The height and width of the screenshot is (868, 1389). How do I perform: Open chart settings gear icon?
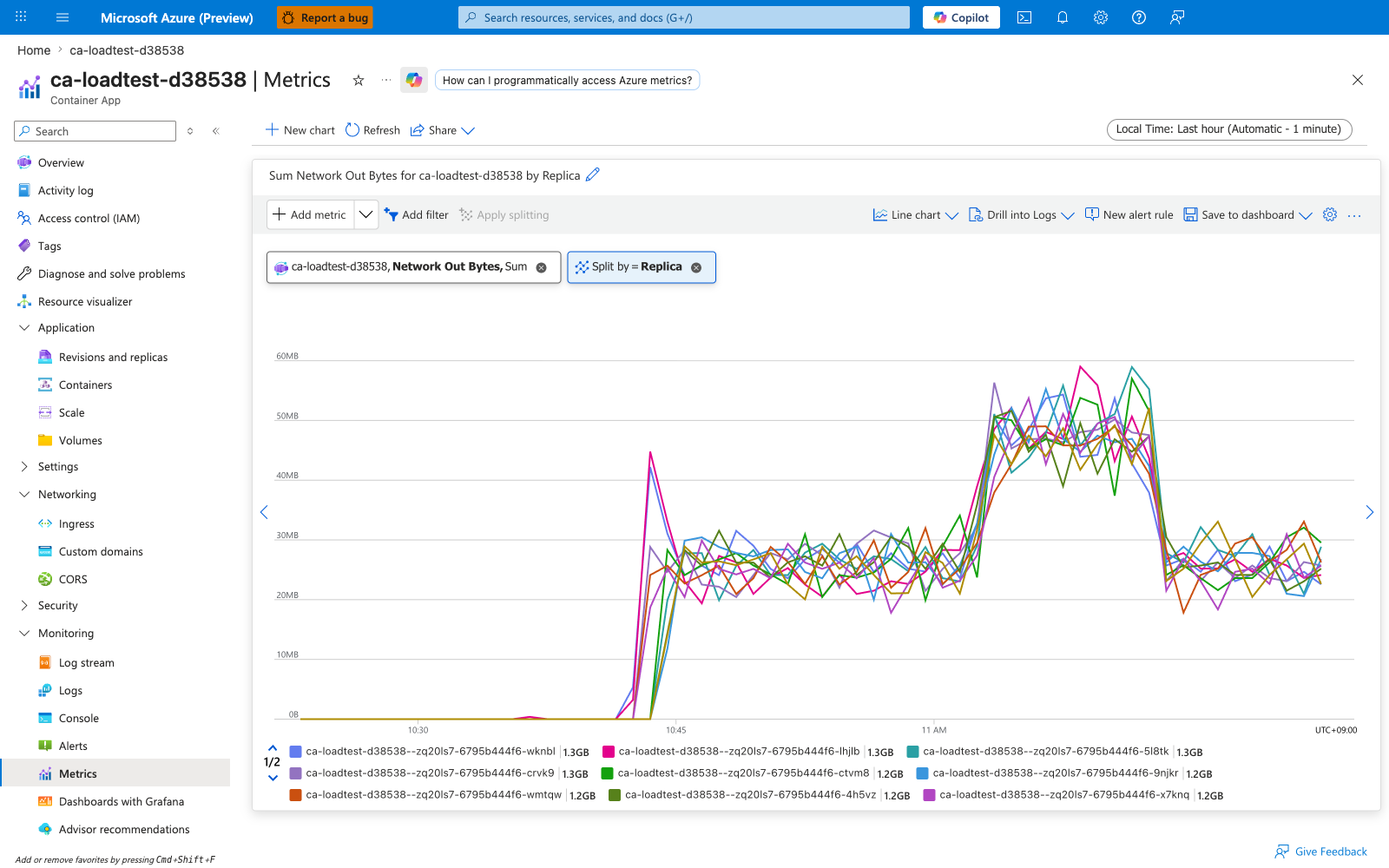[x=1330, y=214]
